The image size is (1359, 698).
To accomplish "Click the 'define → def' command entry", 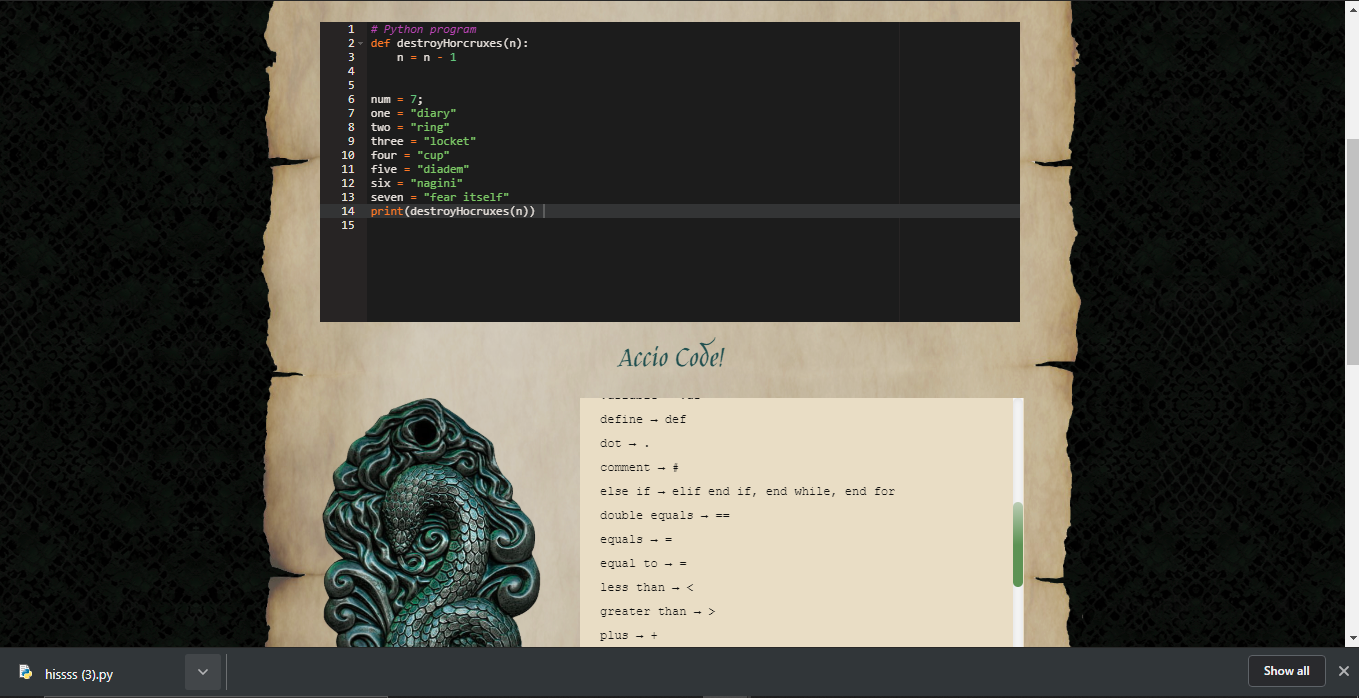I will 643,419.
